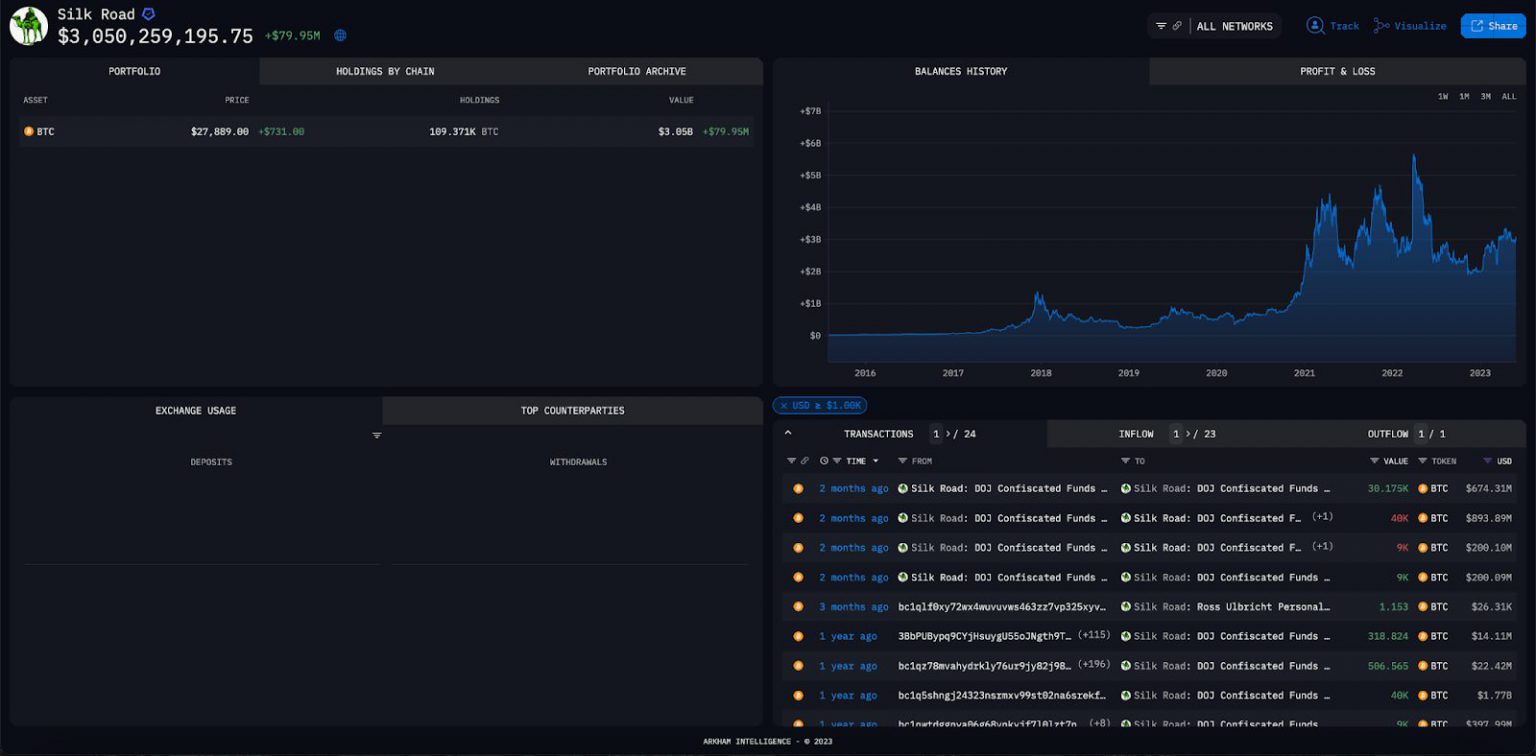
Task: Remove the USD ≥ $1.00K filter chip
Action: pyautogui.click(x=784, y=406)
